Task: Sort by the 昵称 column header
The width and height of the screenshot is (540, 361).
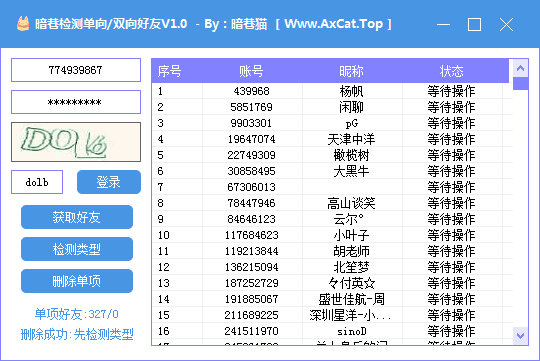Action: point(352,71)
